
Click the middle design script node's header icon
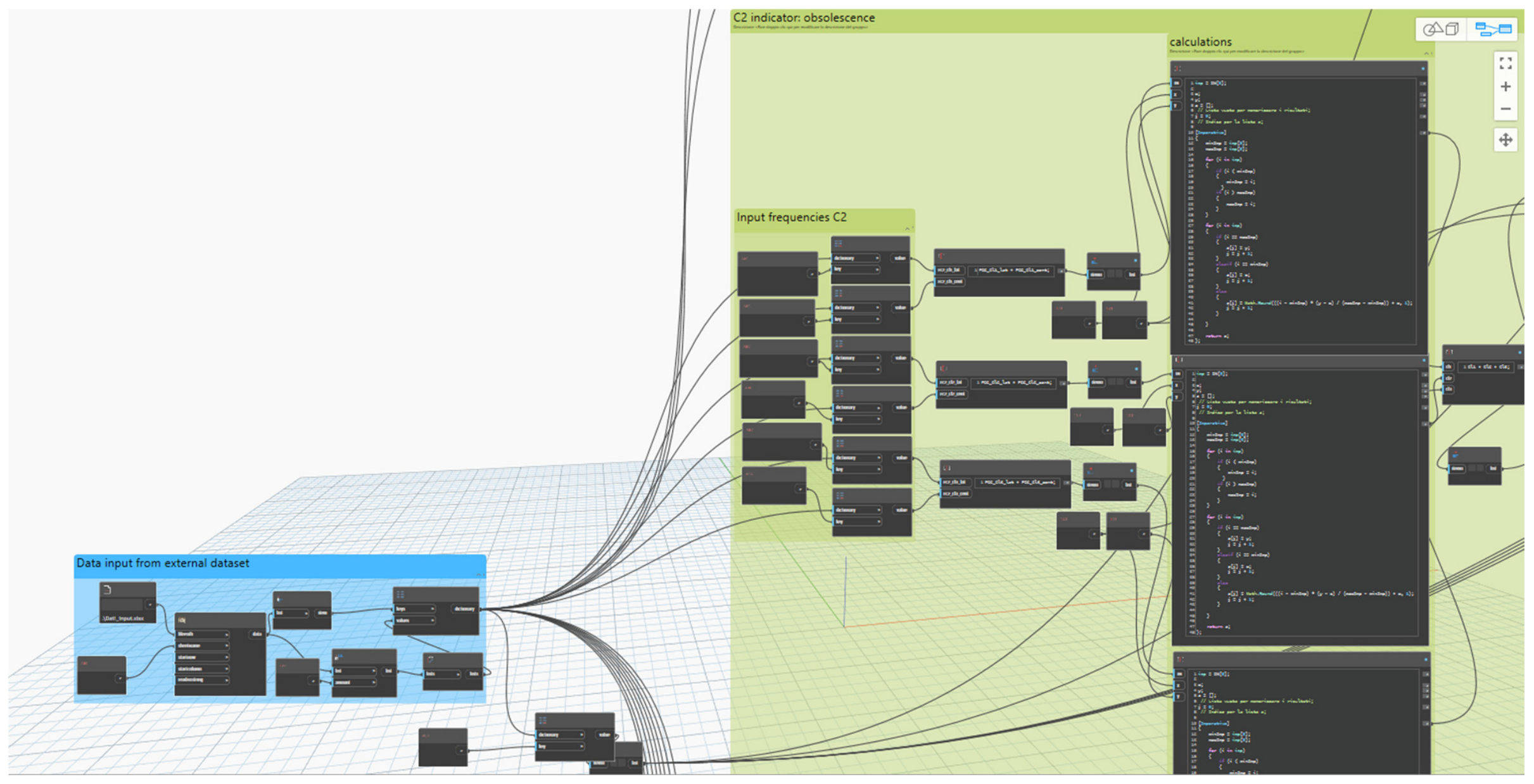(x=1179, y=360)
